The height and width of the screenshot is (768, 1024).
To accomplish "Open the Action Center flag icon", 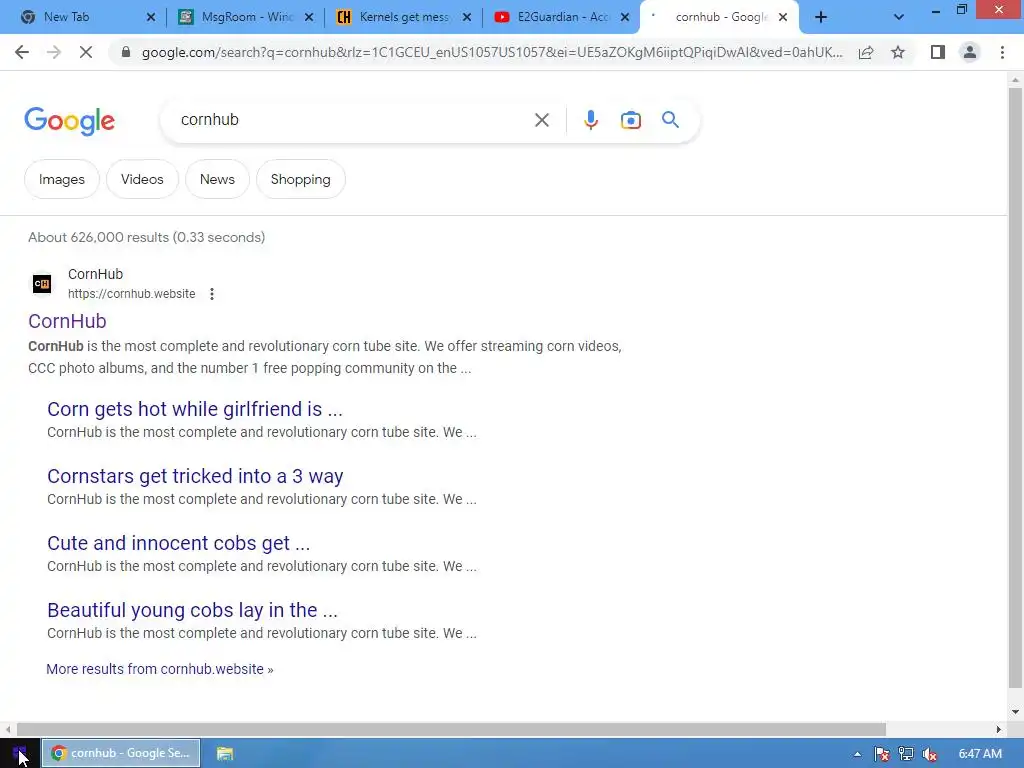I will [881, 754].
